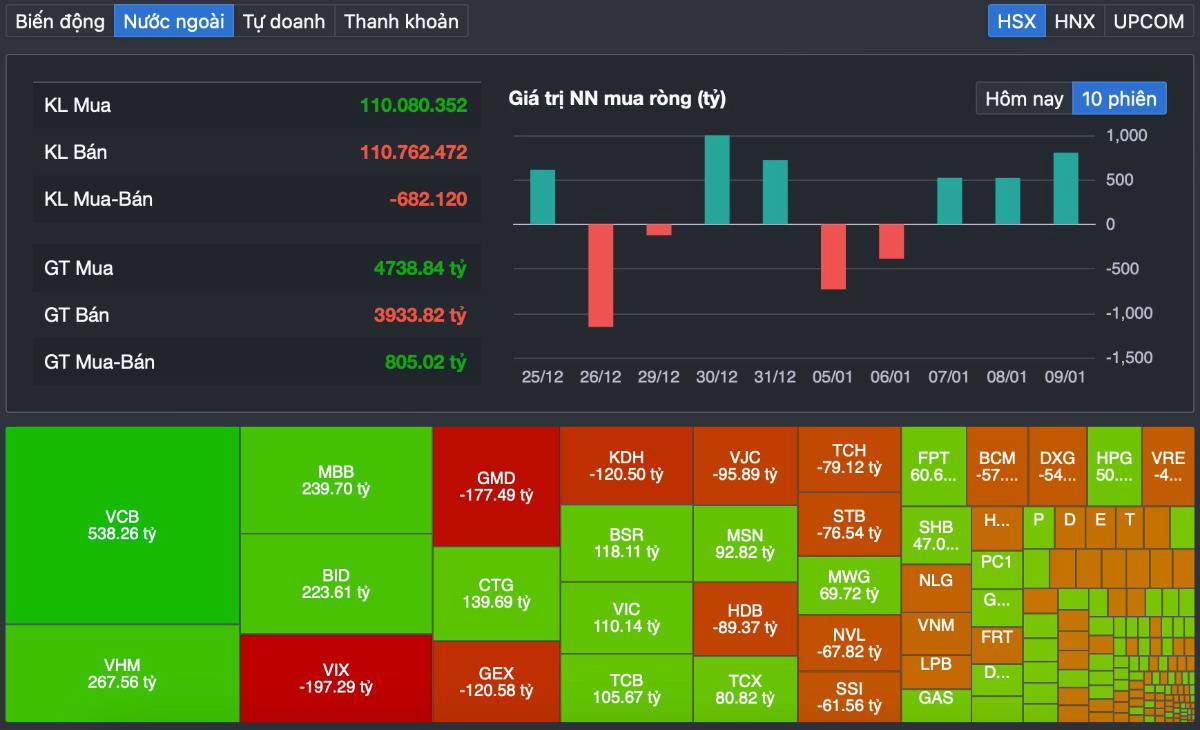The height and width of the screenshot is (730, 1200).
Task: Open the TCB 105.67 tỷ tile
Action: pos(626,688)
